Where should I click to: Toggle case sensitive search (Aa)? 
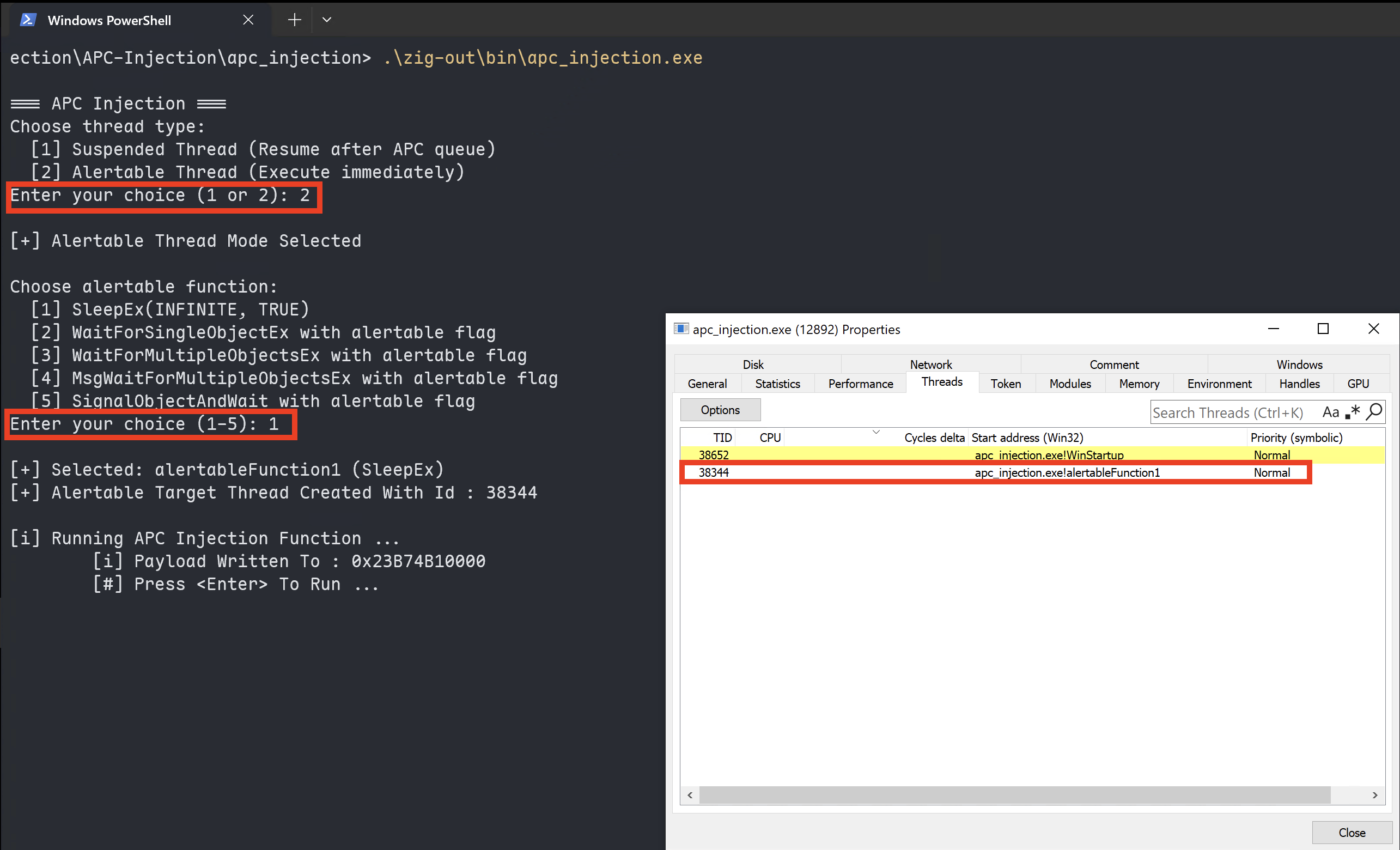point(1330,412)
